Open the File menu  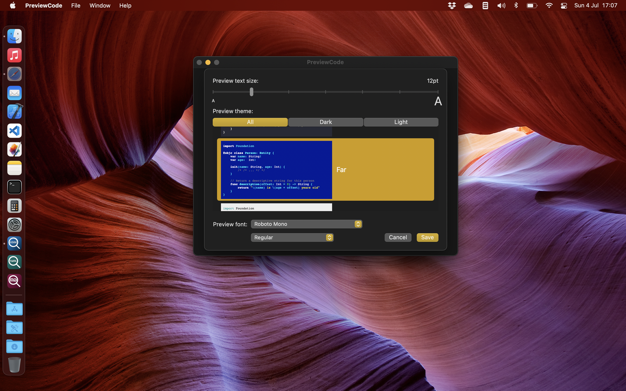click(75, 6)
